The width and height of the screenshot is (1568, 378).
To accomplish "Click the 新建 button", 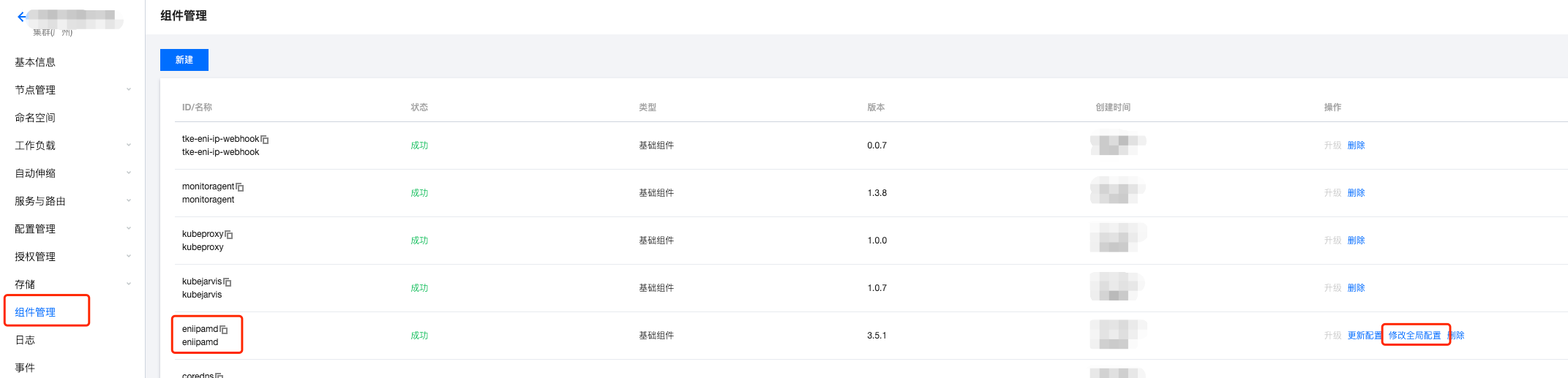I will [x=184, y=60].
